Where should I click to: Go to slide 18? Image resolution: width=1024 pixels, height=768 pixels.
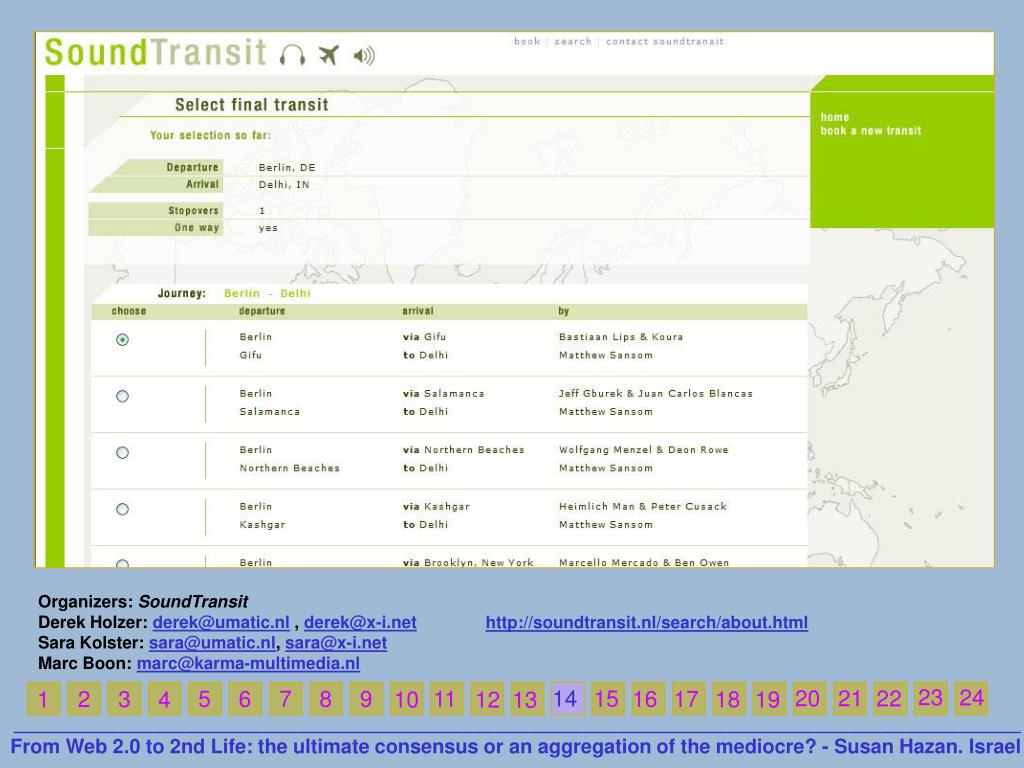coord(729,699)
